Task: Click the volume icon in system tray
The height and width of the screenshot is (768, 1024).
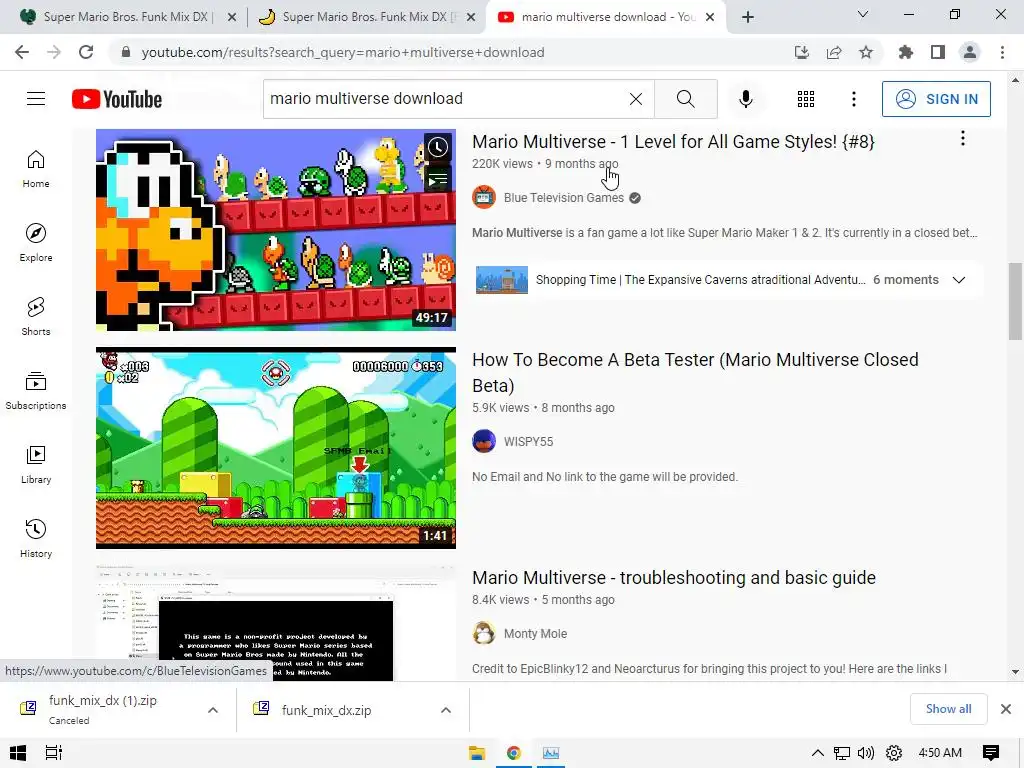Action: tap(866, 753)
